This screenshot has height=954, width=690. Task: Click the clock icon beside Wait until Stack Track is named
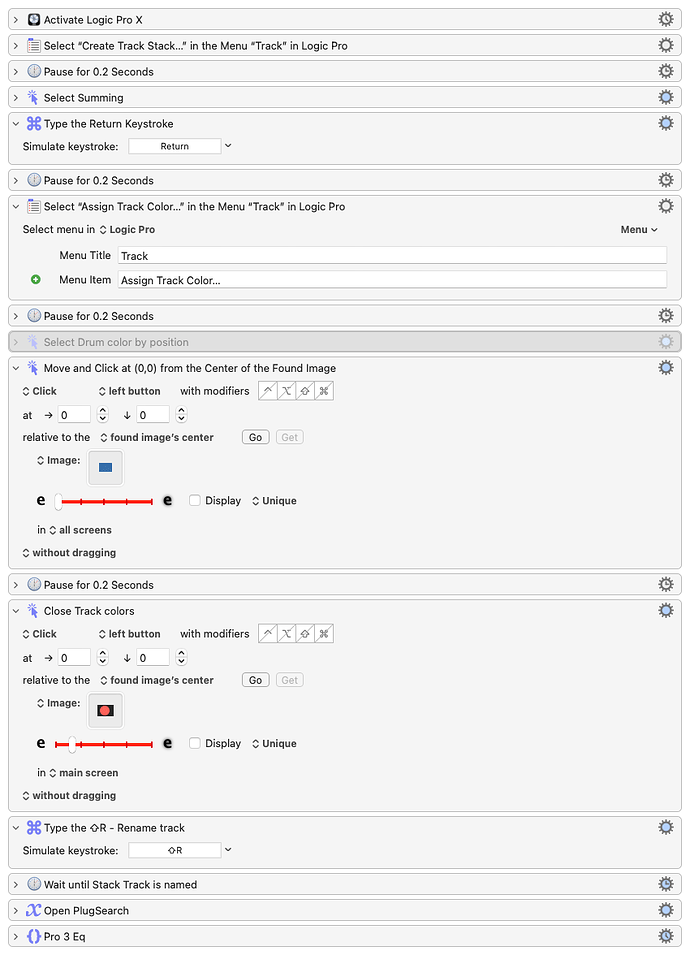tap(34, 884)
